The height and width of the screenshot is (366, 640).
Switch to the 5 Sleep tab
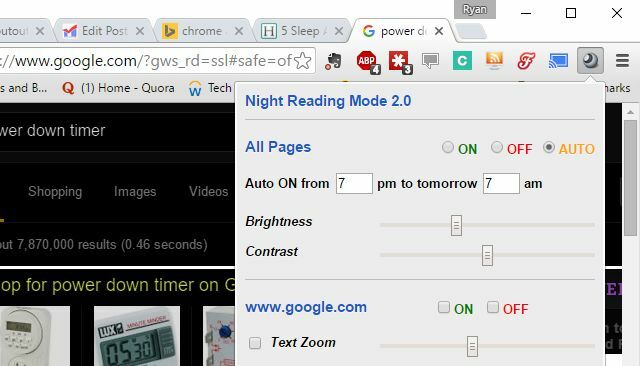click(302, 31)
